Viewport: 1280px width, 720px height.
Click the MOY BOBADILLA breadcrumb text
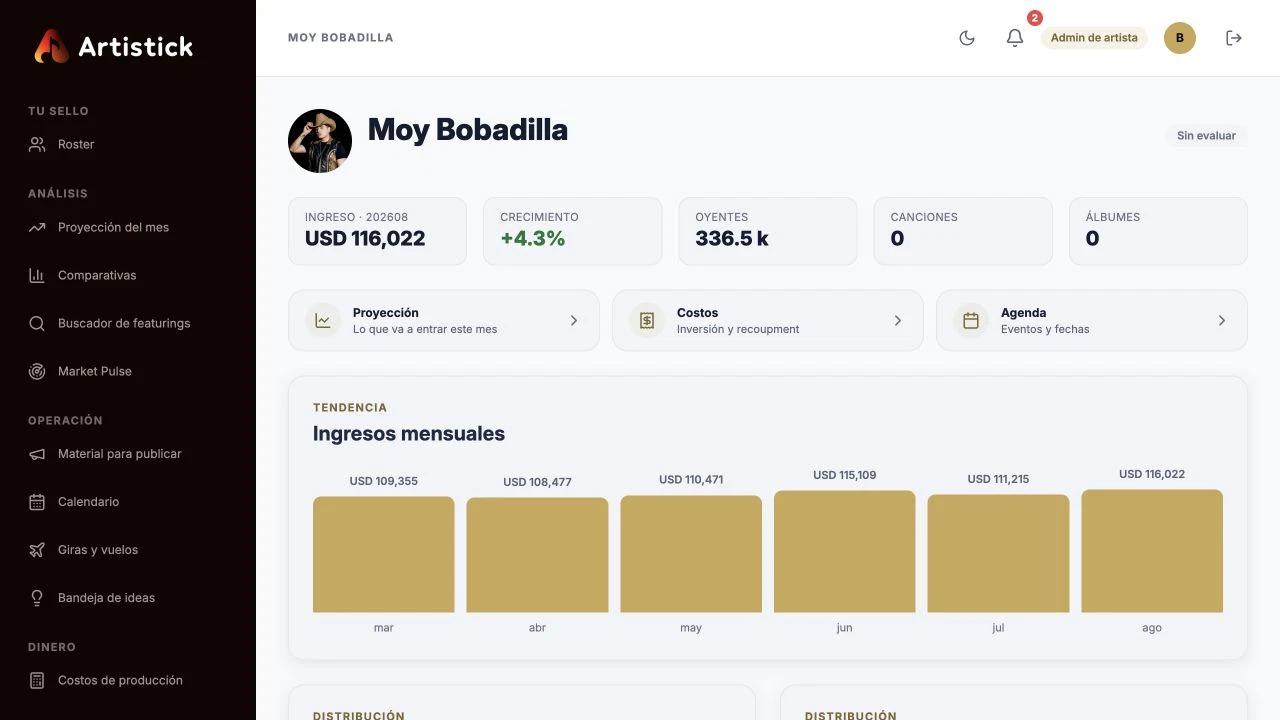341,38
